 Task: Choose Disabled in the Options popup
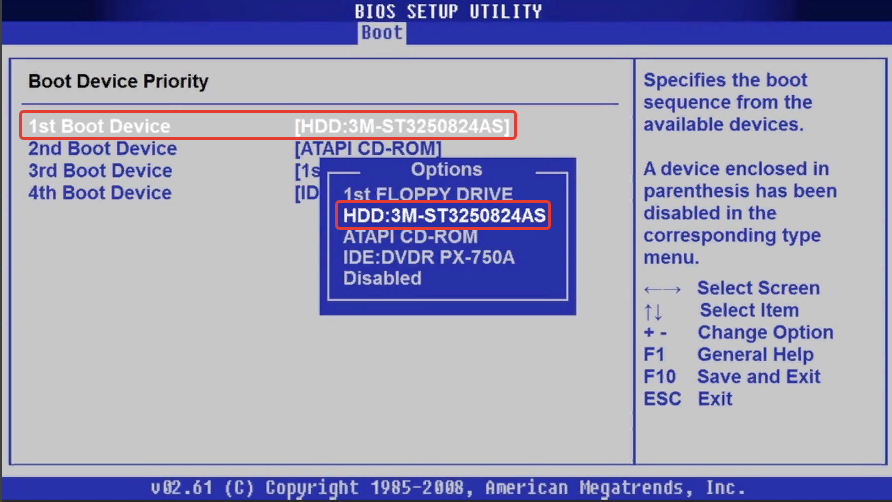(382, 279)
